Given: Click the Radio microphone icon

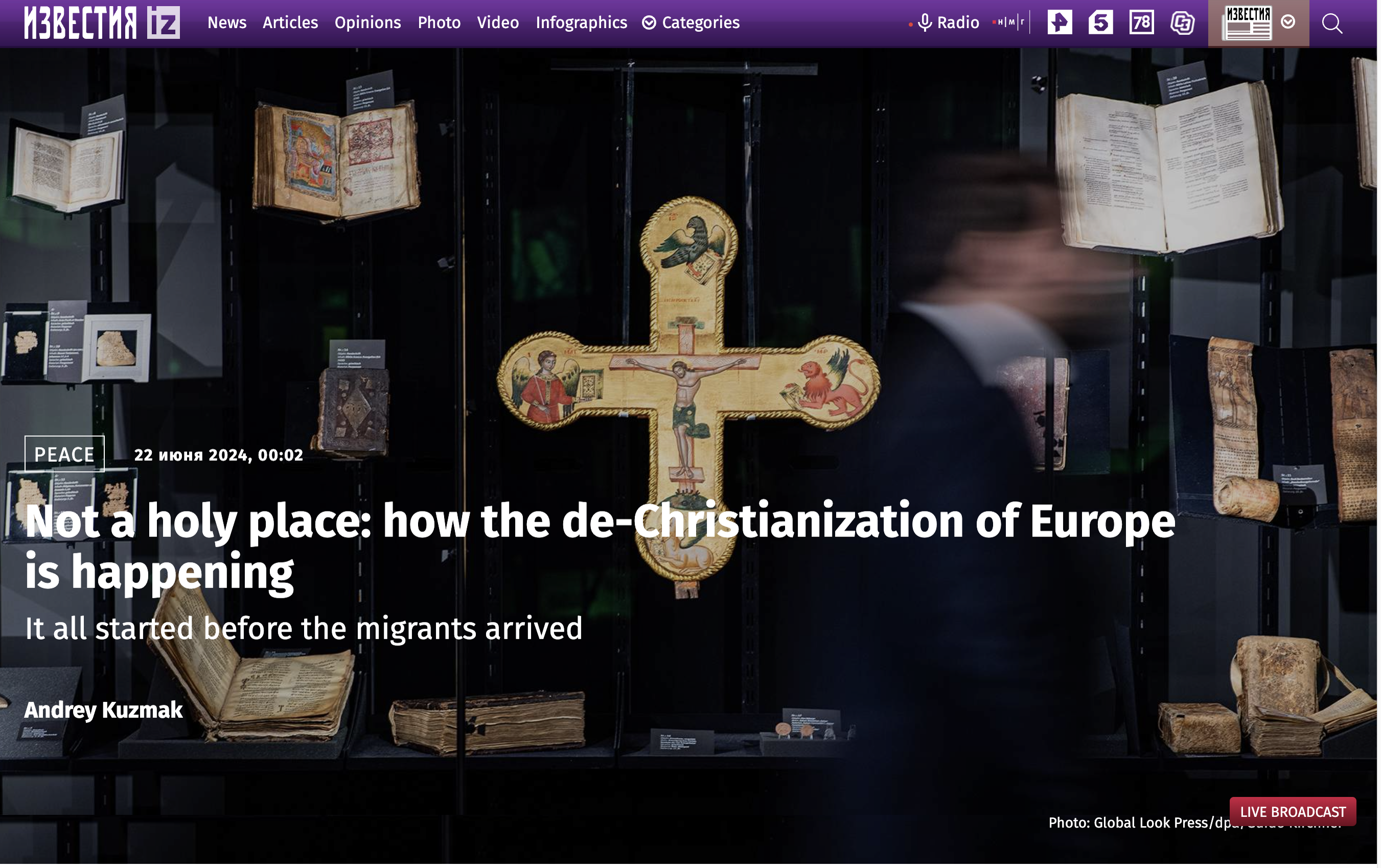Looking at the screenshot, I should (925, 23).
